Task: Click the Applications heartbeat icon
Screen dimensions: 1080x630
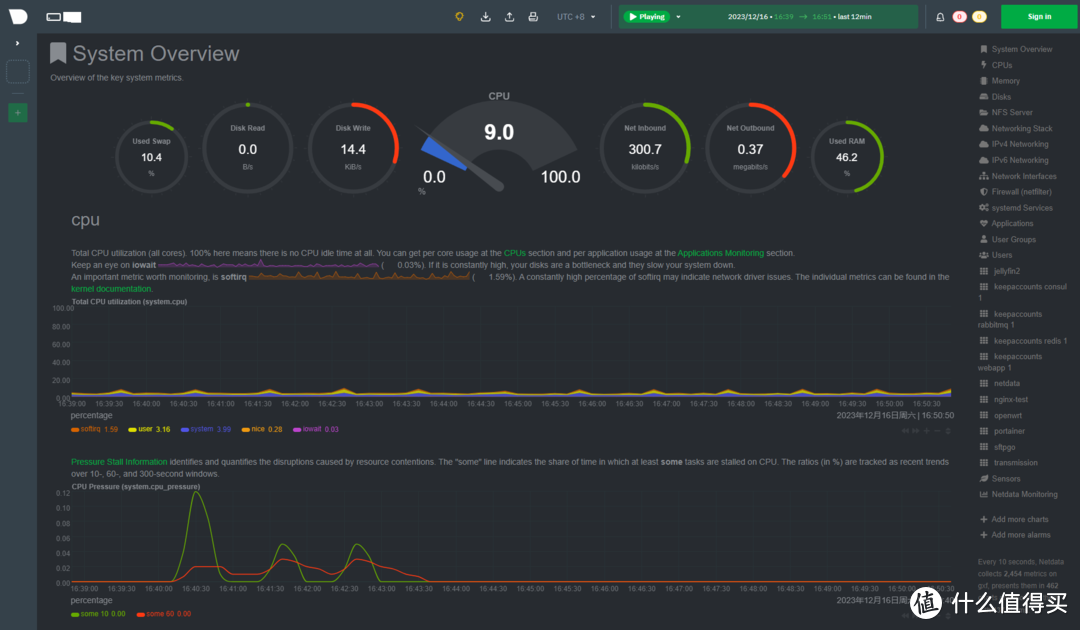Action: coord(984,223)
